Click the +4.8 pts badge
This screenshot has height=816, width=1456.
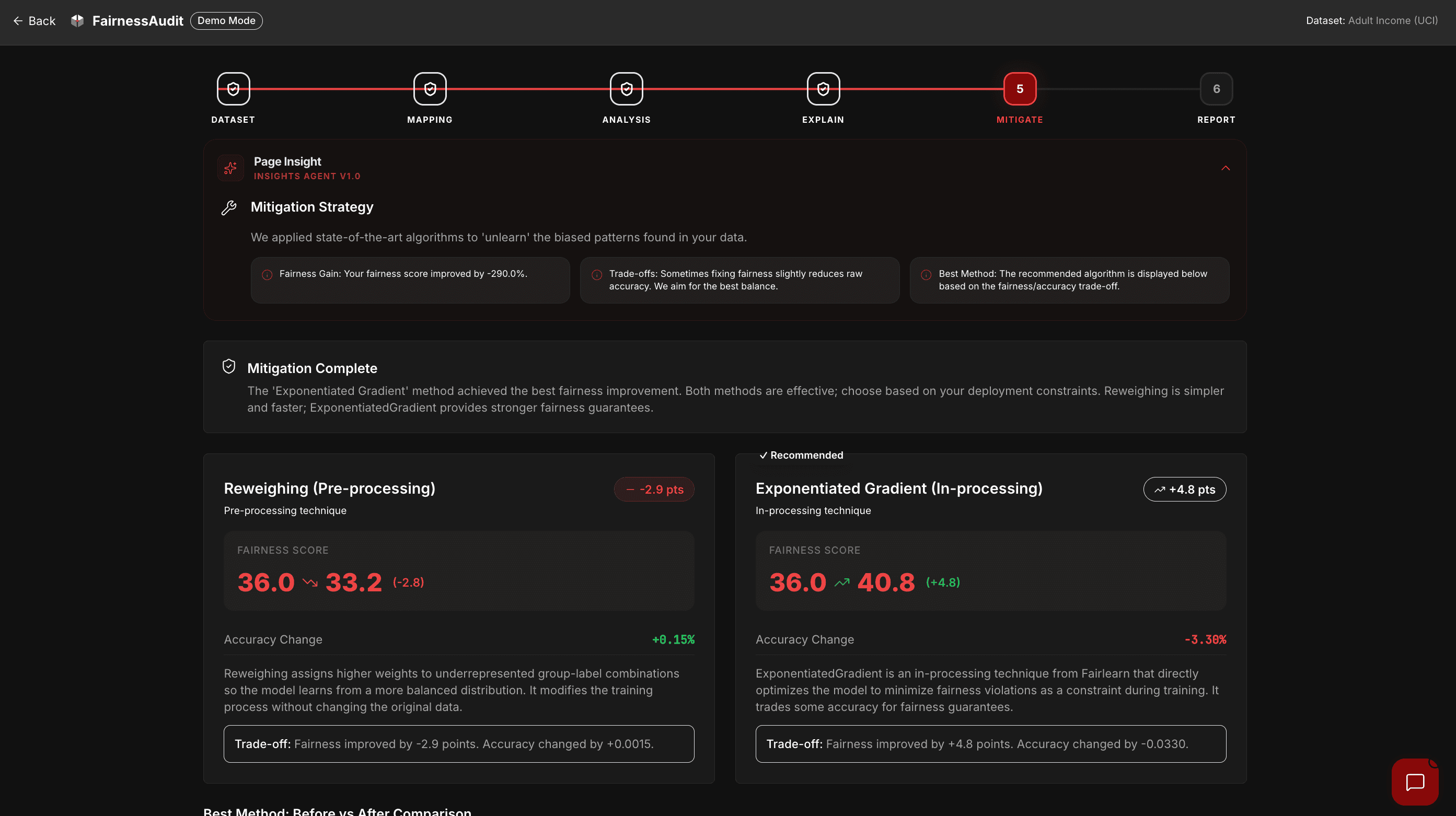pos(1185,489)
